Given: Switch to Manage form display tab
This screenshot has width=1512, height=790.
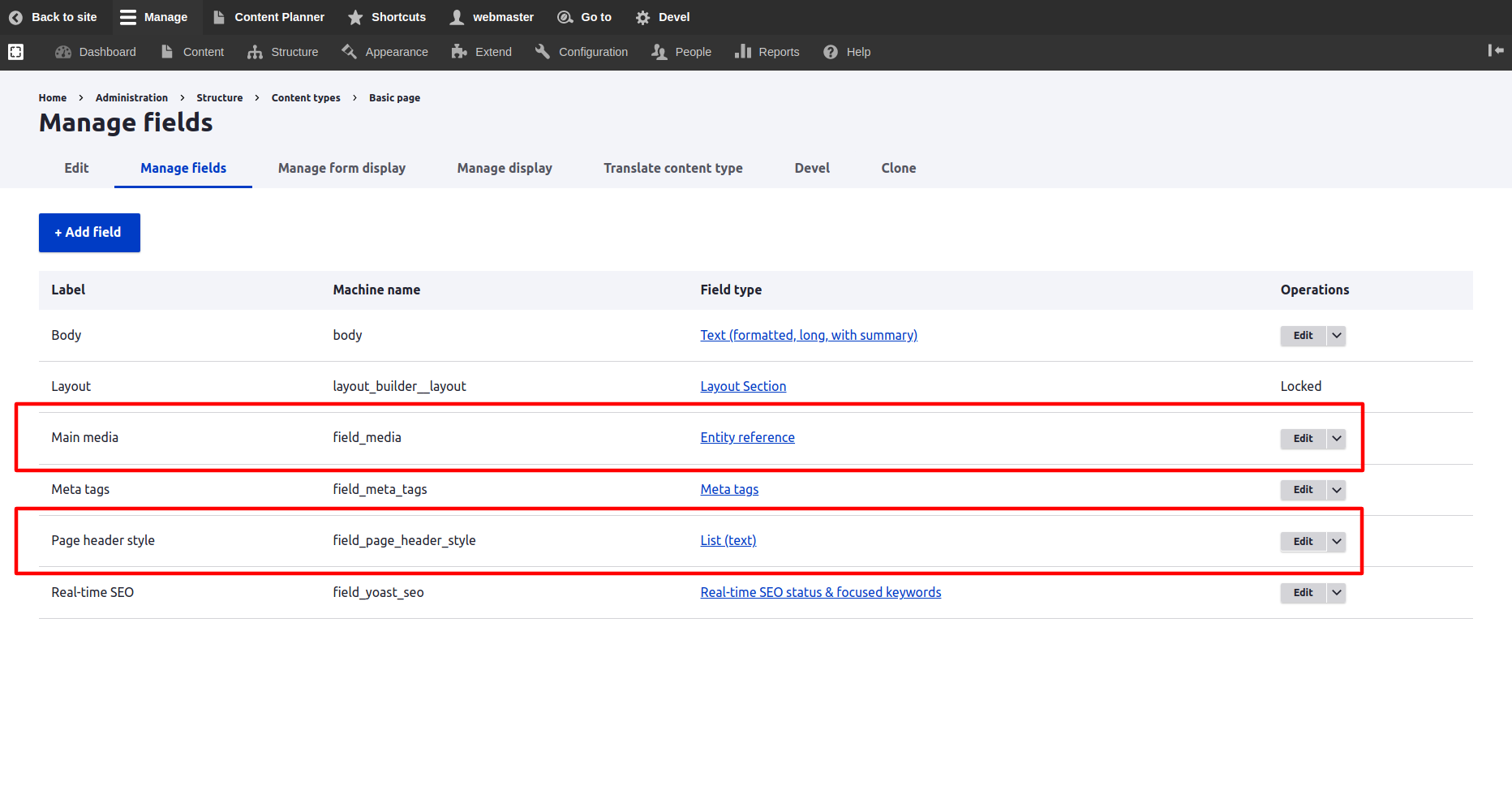Looking at the screenshot, I should (x=341, y=168).
